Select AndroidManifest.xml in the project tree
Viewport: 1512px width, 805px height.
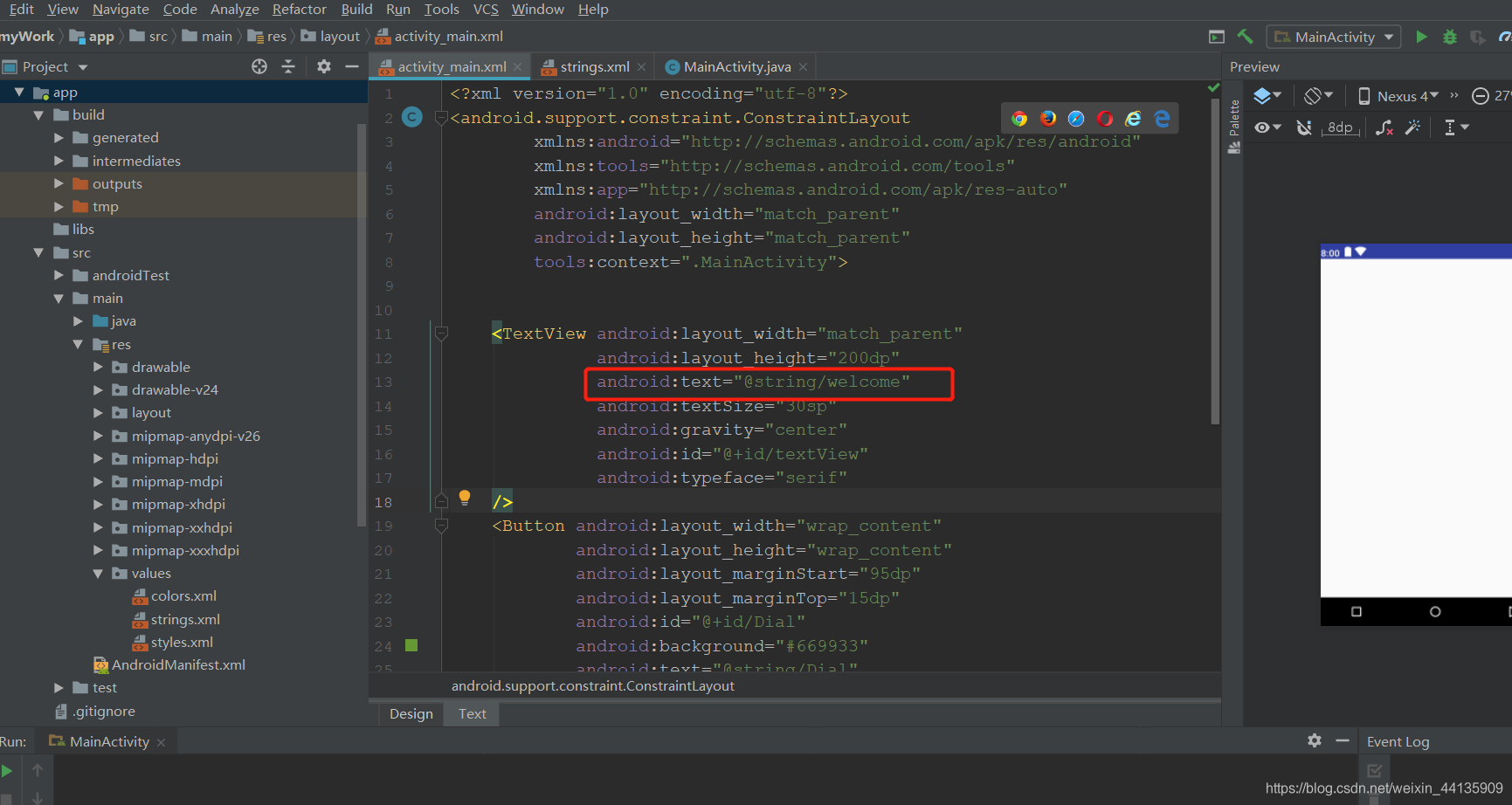coord(169,664)
